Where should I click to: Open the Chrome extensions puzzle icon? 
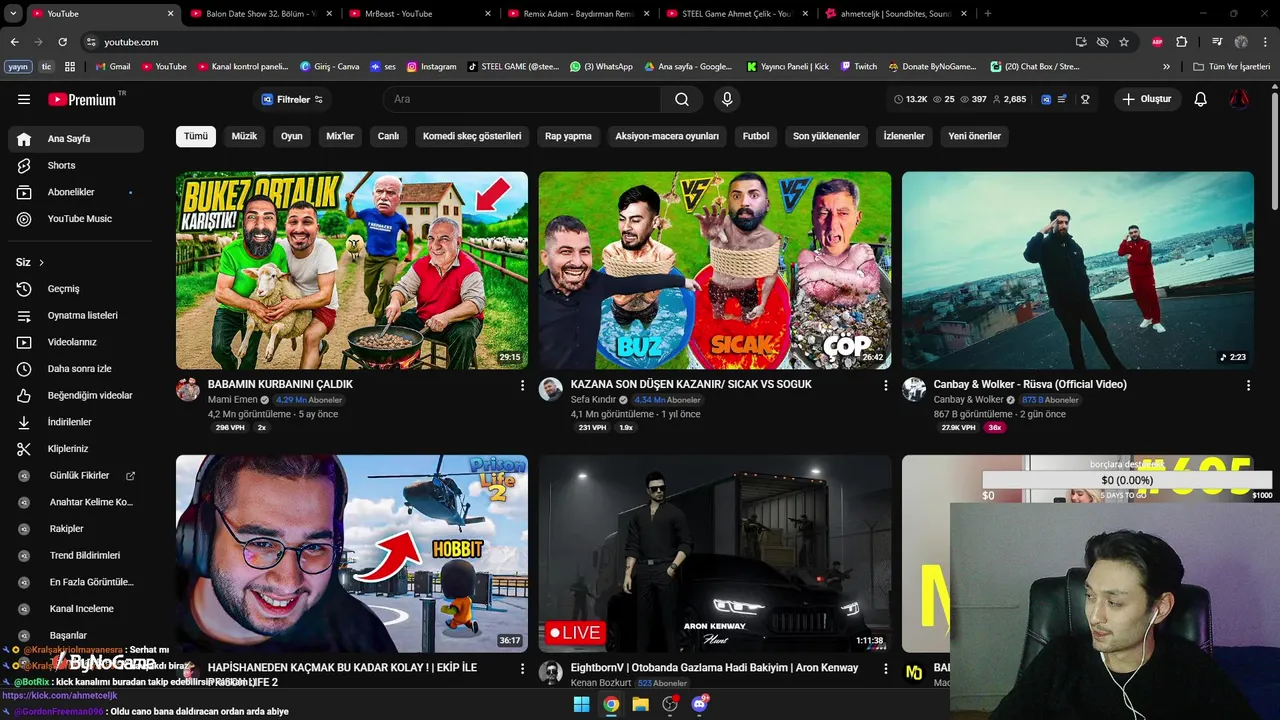[x=1182, y=42]
